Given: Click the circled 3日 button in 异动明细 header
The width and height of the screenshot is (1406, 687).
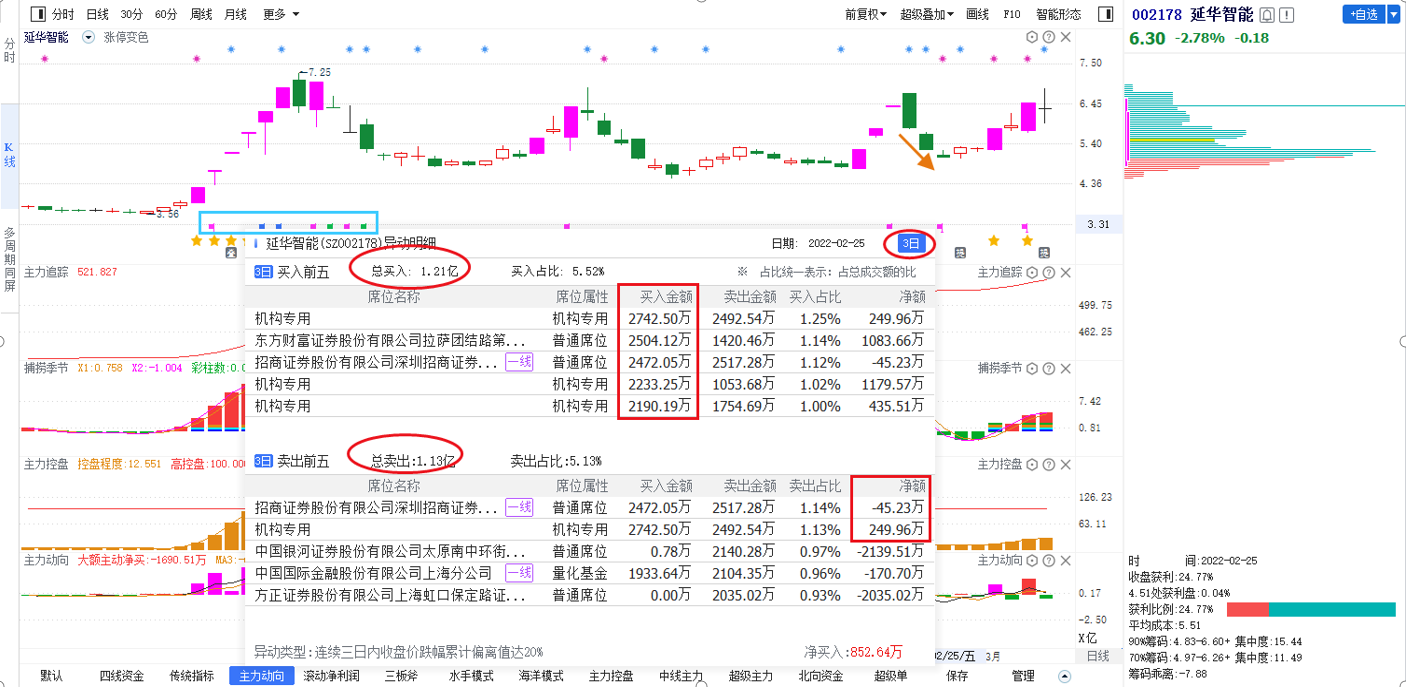Looking at the screenshot, I should (x=910, y=243).
